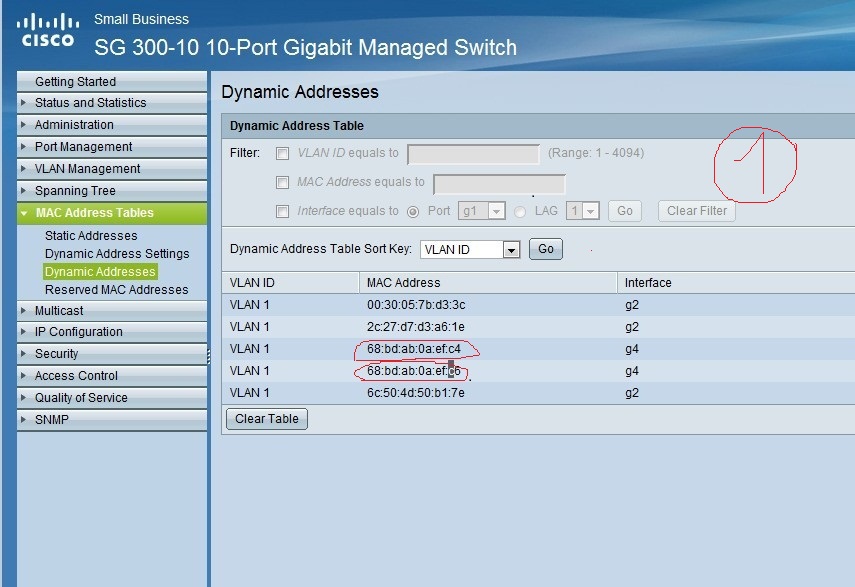
Task: Open Dynamic Address Settings page
Action: point(117,253)
